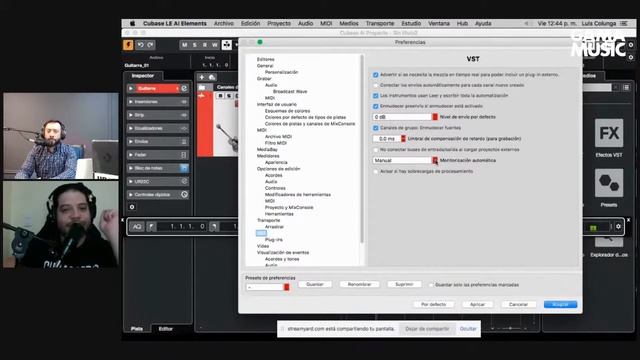Click the AQ button in transport bar
The image size is (640, 360).
point(137,227)
